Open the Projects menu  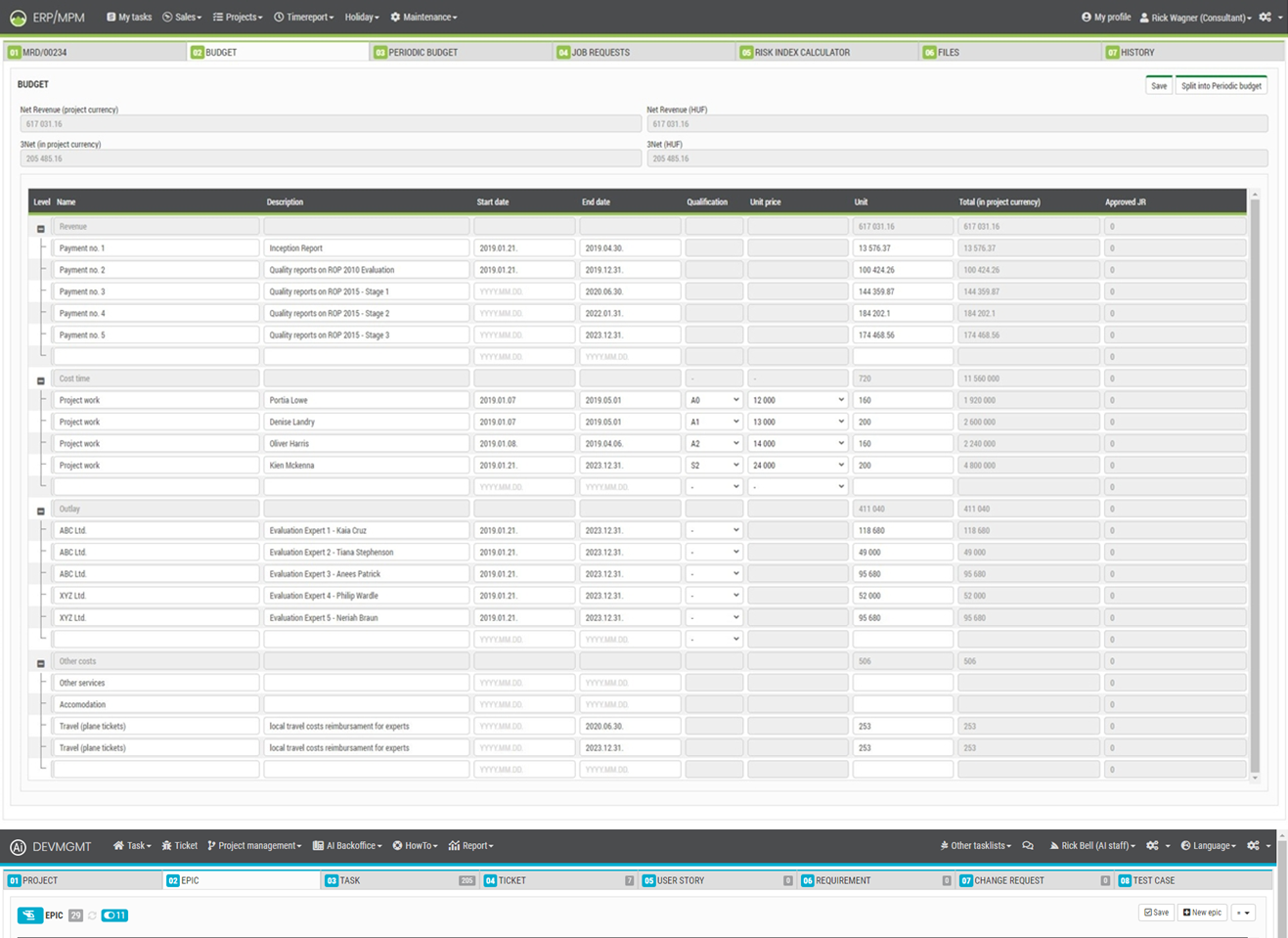[x=238, y=17]
